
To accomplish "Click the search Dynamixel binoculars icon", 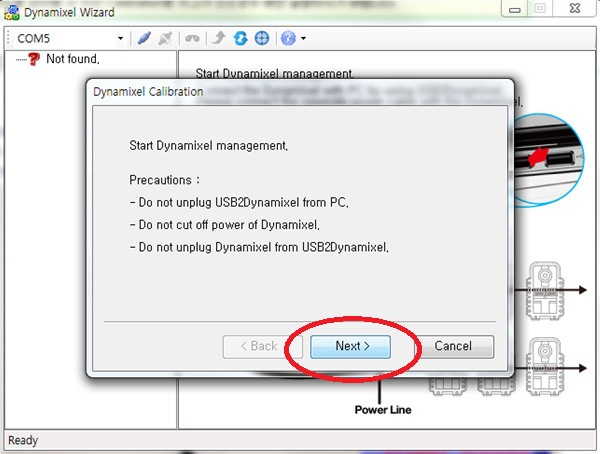I will (192, 38).
